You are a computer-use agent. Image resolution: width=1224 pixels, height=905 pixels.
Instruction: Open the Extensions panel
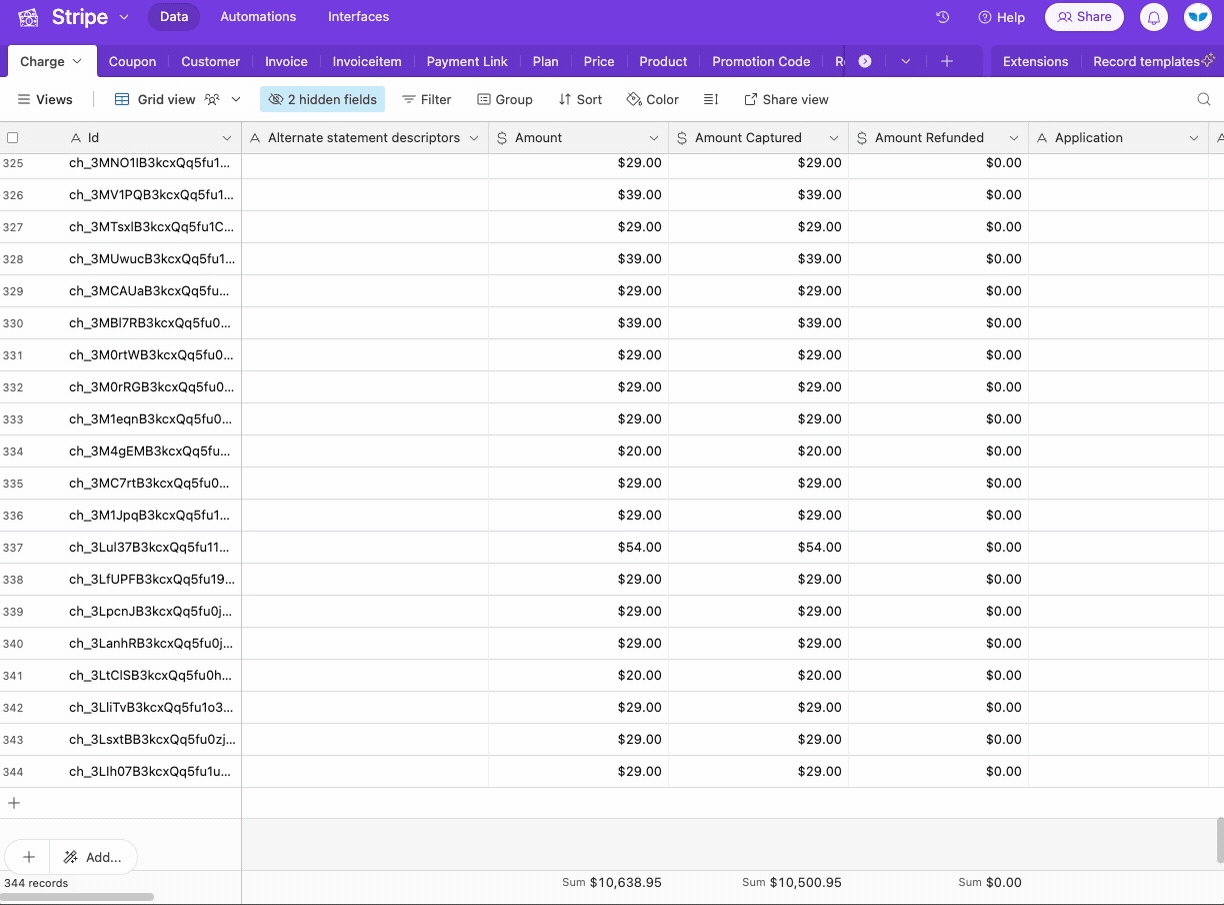point(1035,61)
